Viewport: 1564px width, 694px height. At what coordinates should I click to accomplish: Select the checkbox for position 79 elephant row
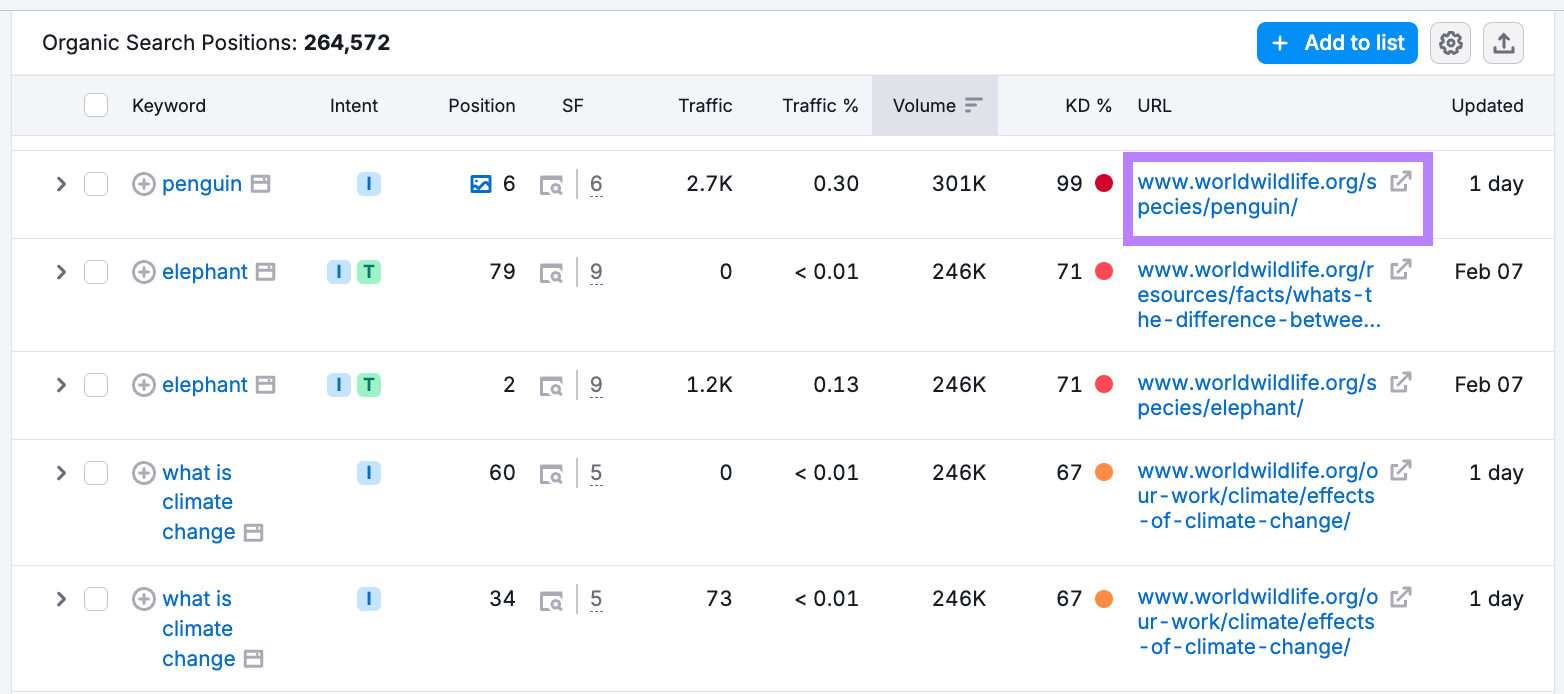tap(96, 272)
